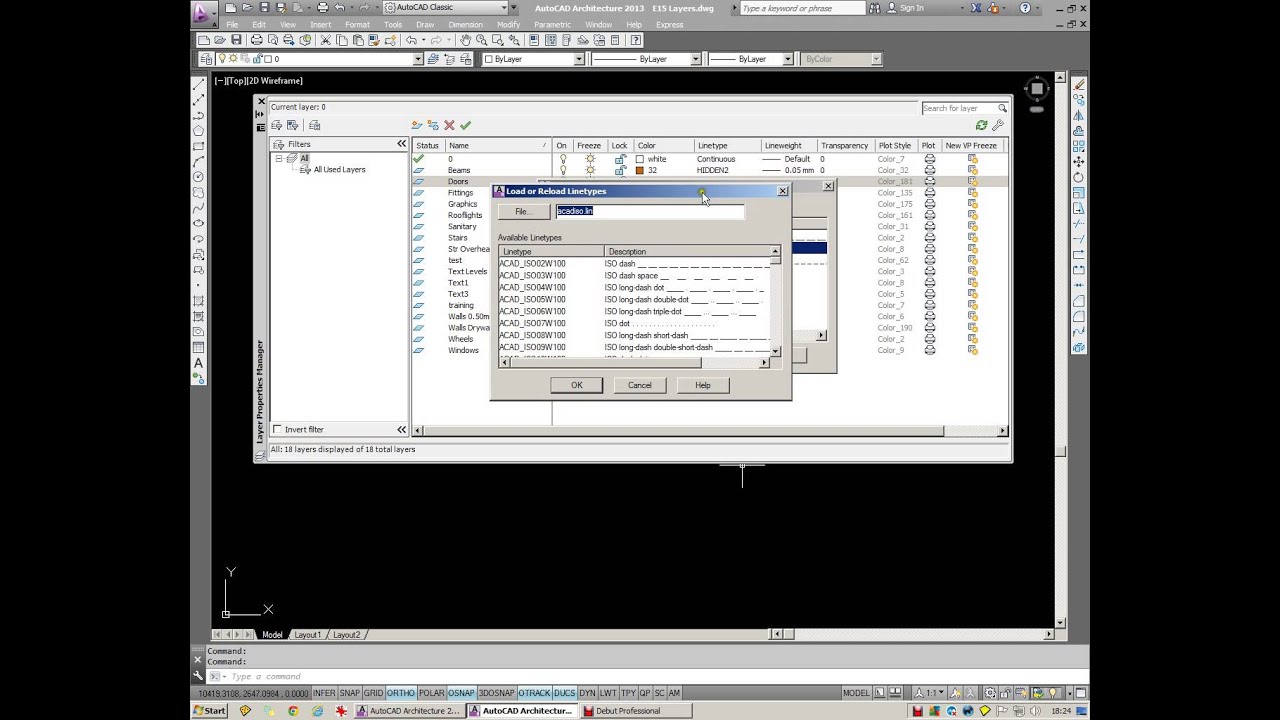Viewport: 1280px width, 720px height.
Task: Toggle OTRACK in status bar
Action: point(535,693)
